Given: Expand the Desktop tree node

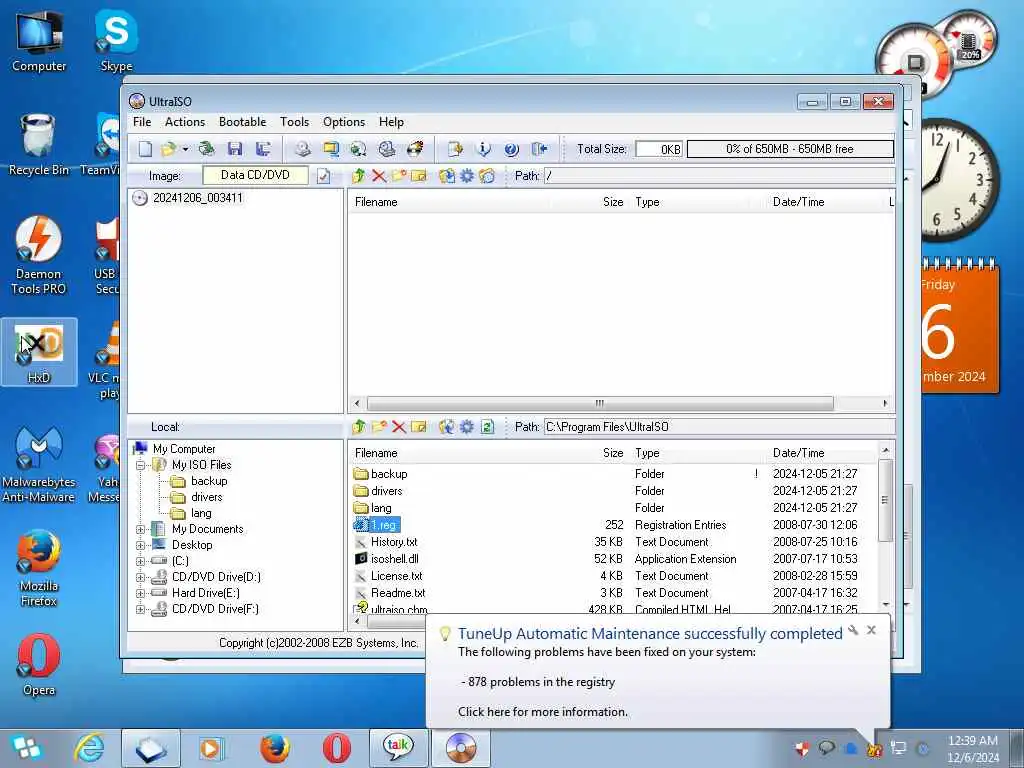Looking at the screenshot, I should pyautogui.click(x=140, y=545).
